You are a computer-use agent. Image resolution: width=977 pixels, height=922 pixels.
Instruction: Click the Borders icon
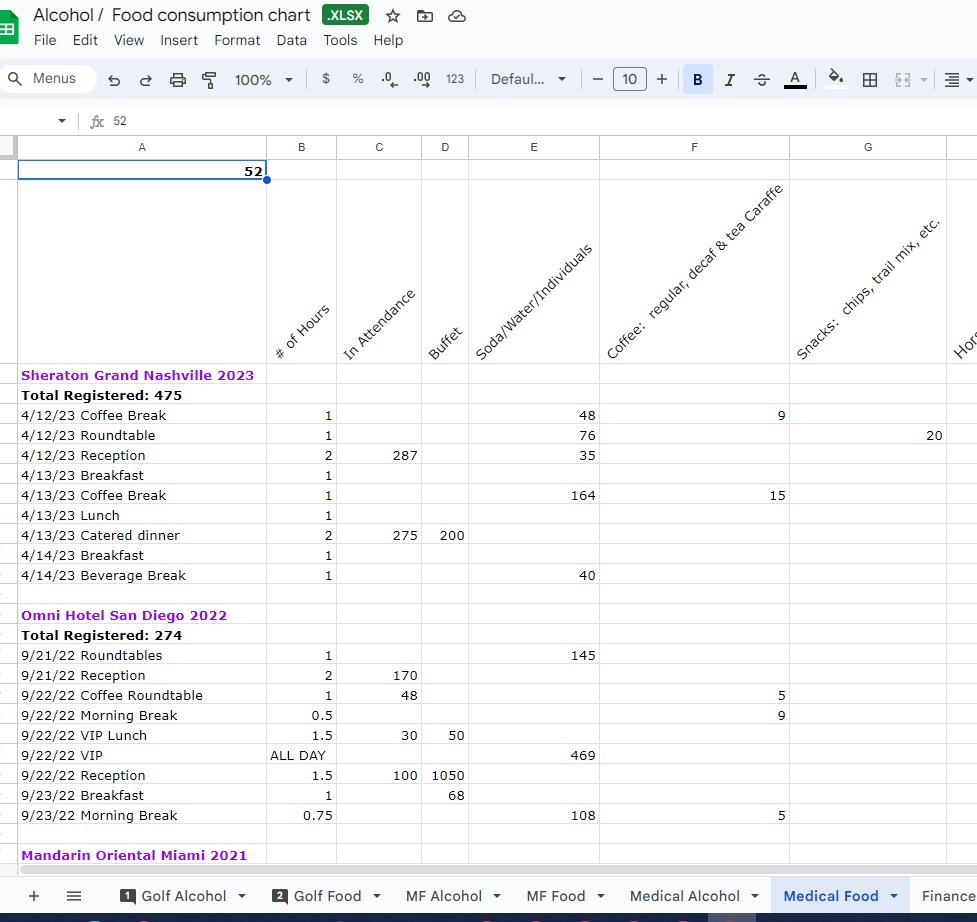click(870, 80)
